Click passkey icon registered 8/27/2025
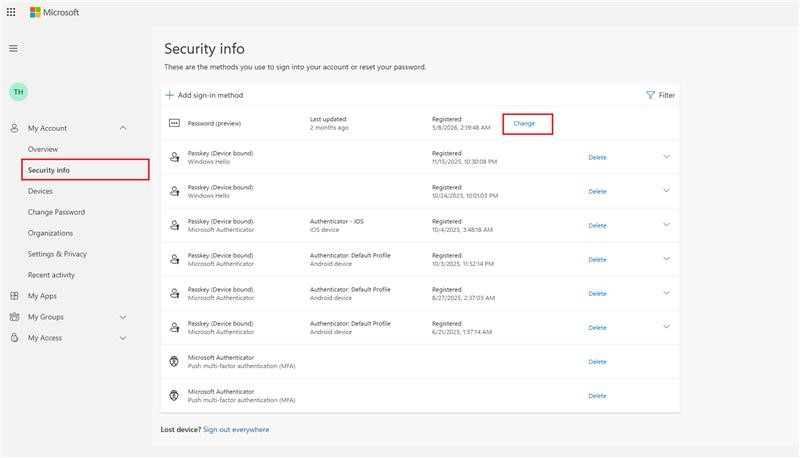 [x=174, y=293]
